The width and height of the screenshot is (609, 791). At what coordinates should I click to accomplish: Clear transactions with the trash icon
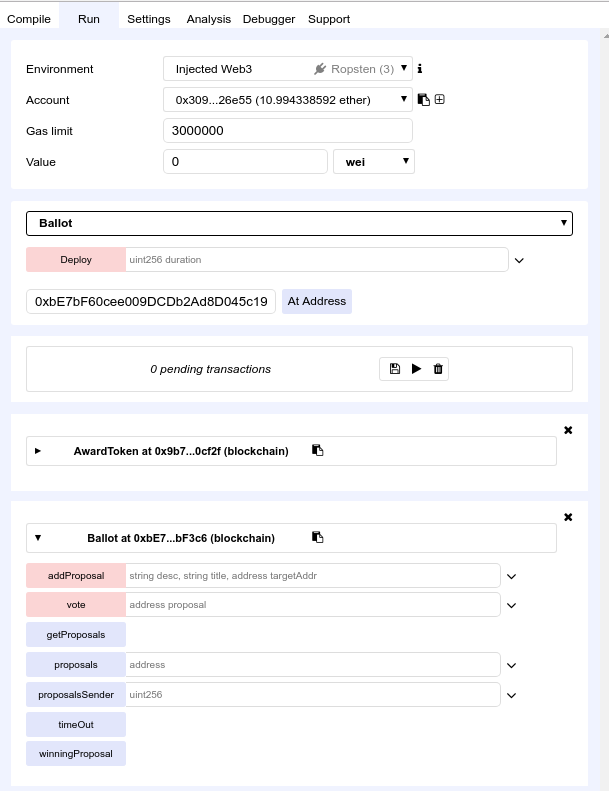coord(438,369)
